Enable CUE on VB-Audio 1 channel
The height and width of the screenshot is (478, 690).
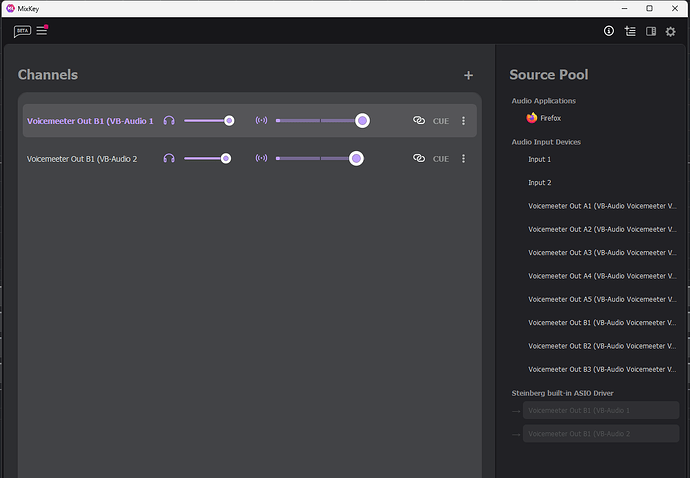[441, 121]
